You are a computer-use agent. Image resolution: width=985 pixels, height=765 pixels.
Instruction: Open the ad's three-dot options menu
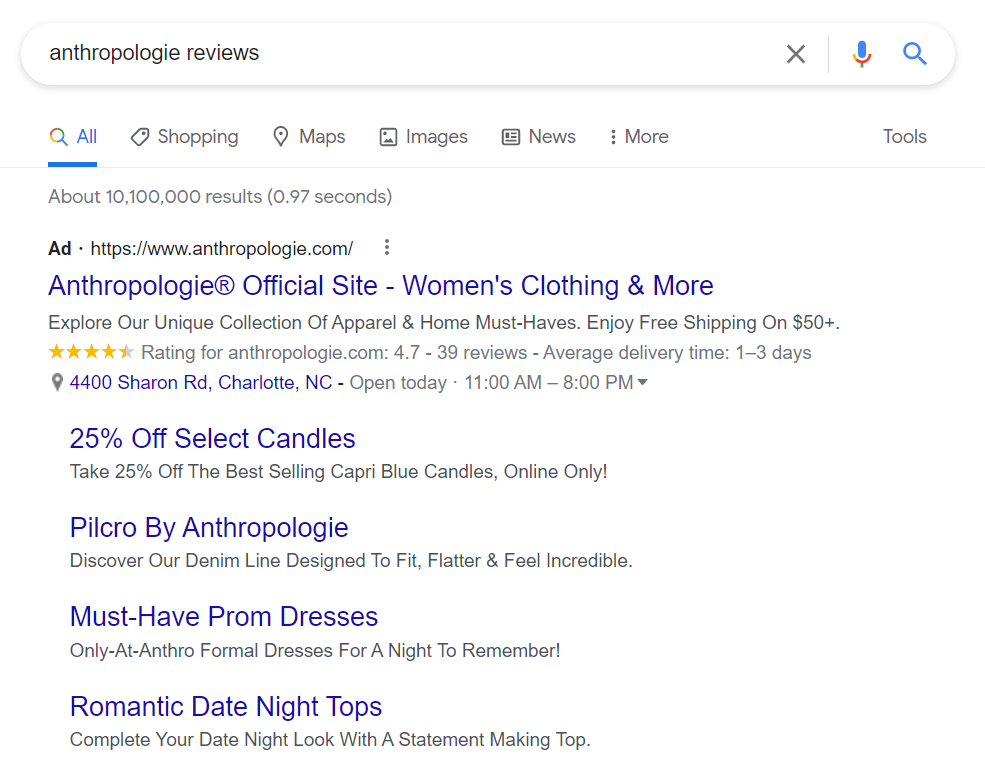(x=387, y=248)
